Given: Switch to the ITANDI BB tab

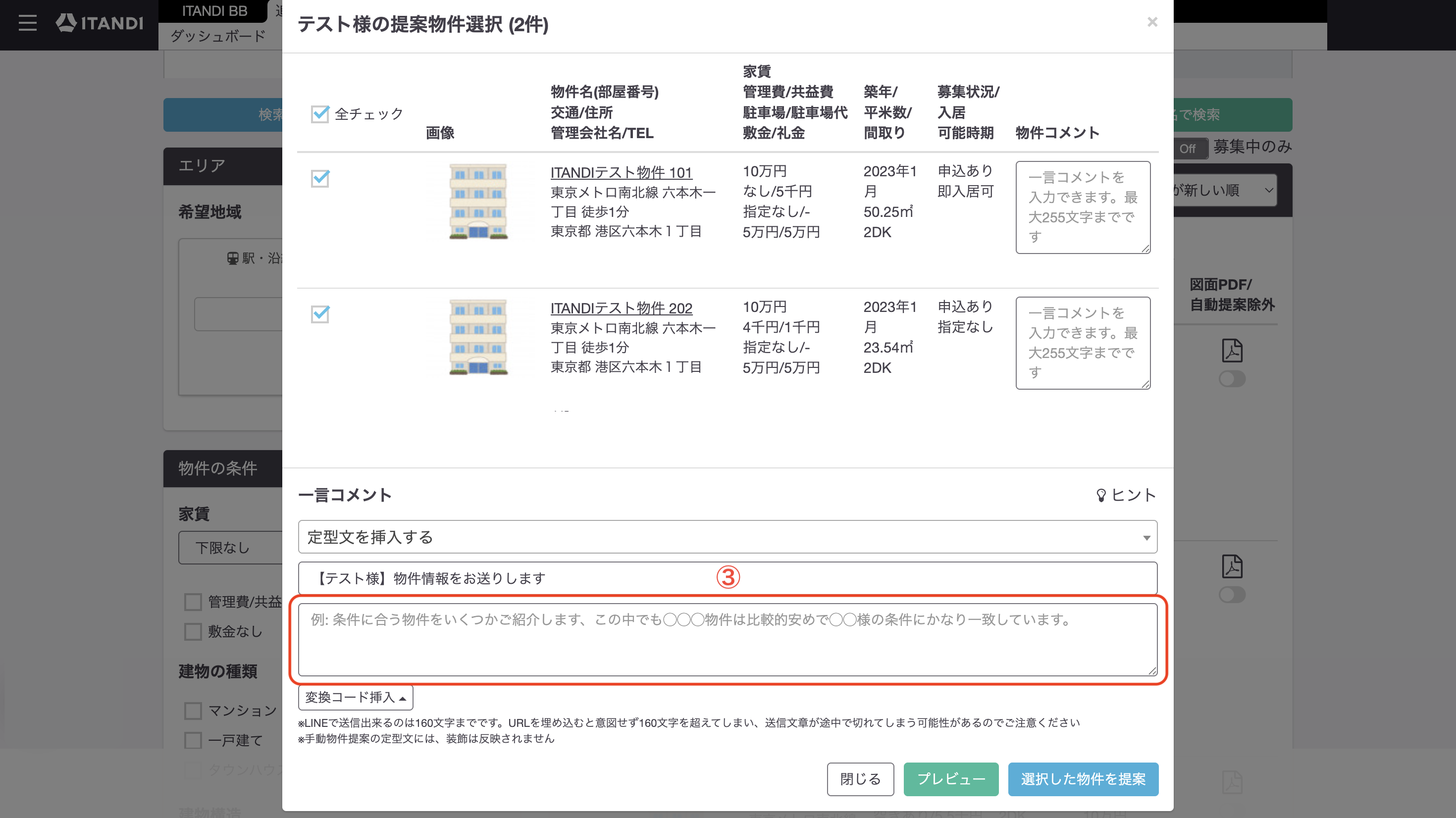Looking at the screenshot, I should tap(214, 11).
